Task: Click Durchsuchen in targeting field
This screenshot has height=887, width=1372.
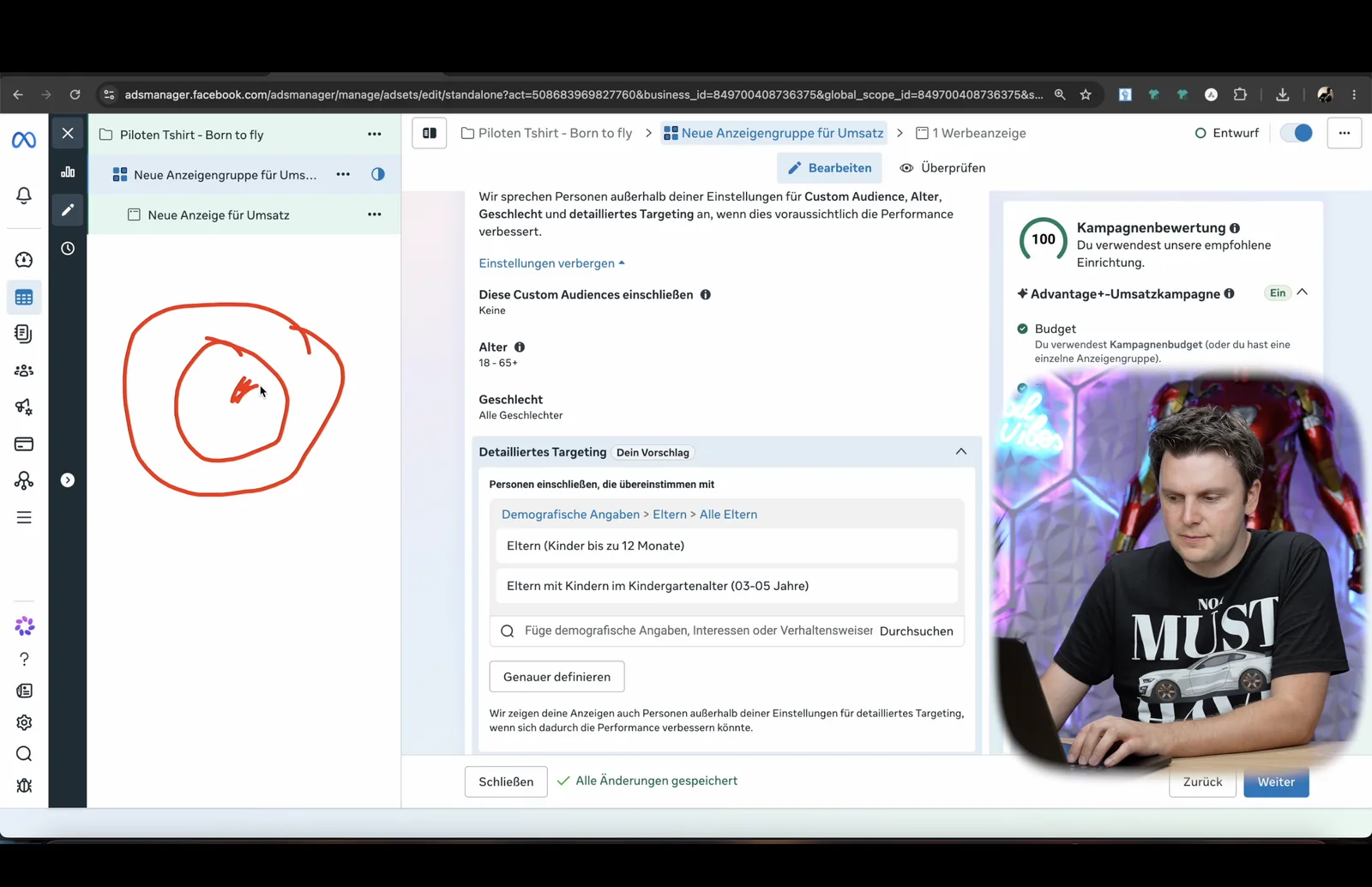Action: [x=916, y=631]
